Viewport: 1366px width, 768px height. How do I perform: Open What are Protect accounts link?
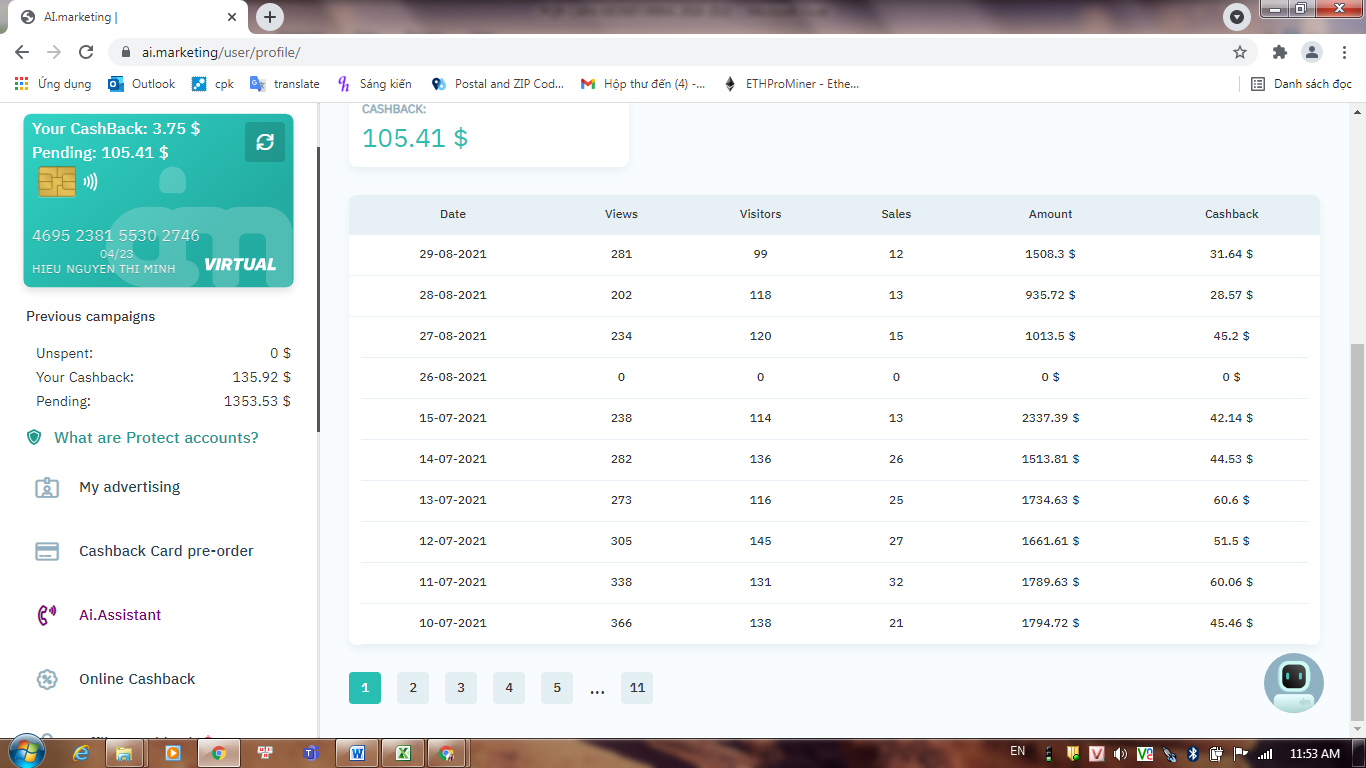click(x=156, y=438)
